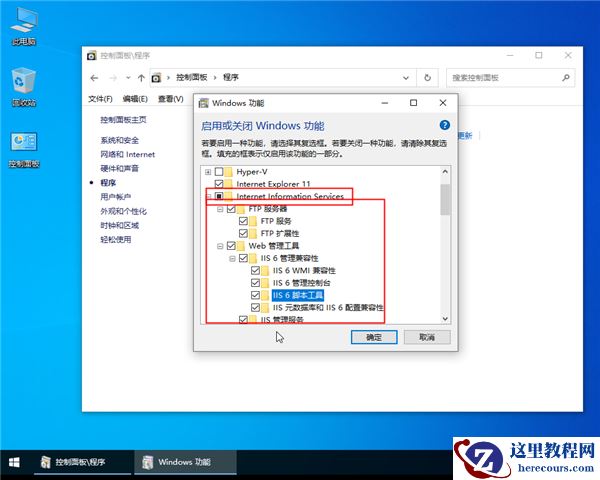Uncheck IIS 元数据库和 IIS 6 配置兼容性 checkbox
This screenshot has height=480, width=600.
256,307
